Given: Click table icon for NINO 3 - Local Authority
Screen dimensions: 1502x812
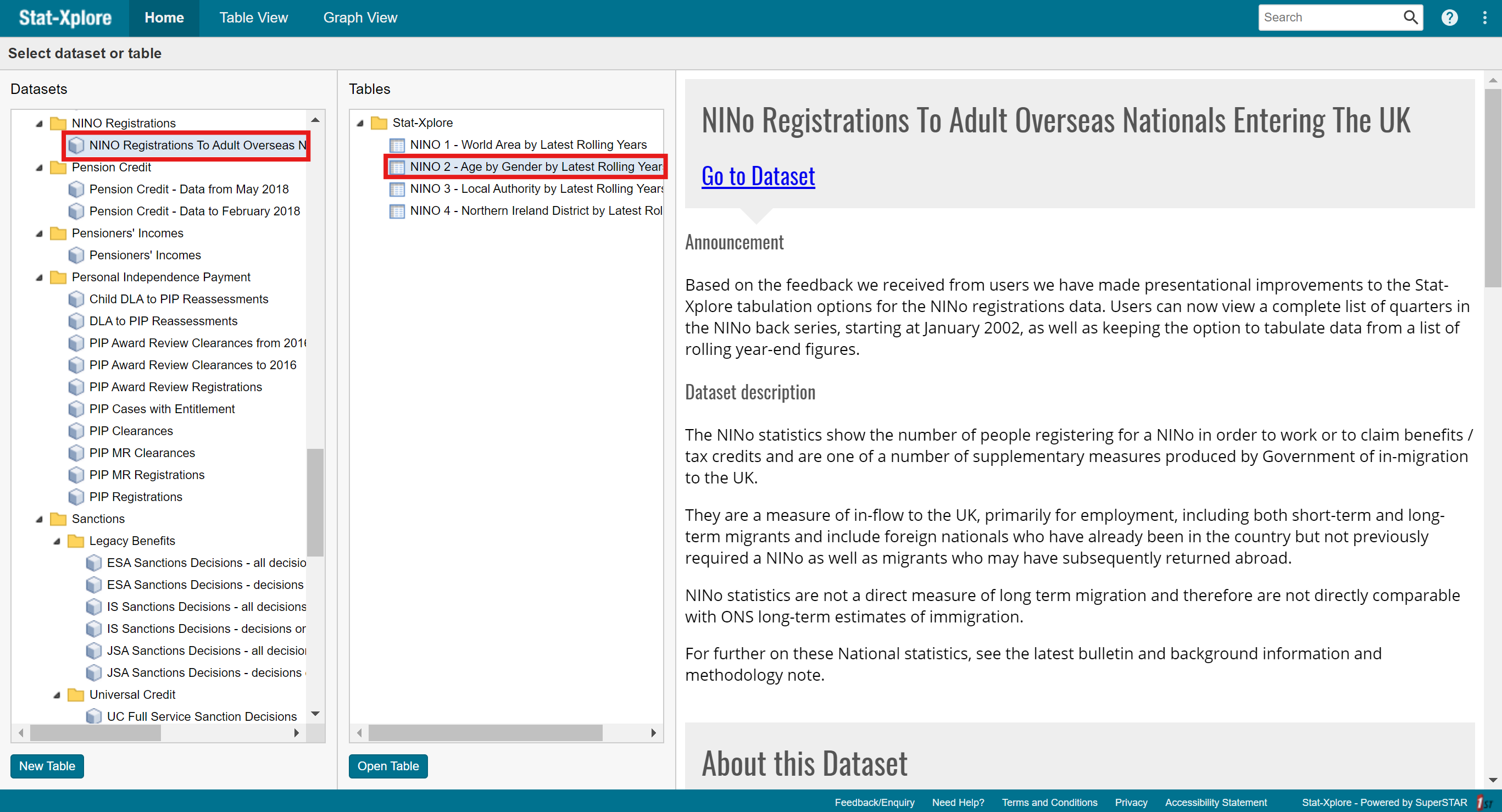Looking at the screenshot, I should tap(397, 189).
